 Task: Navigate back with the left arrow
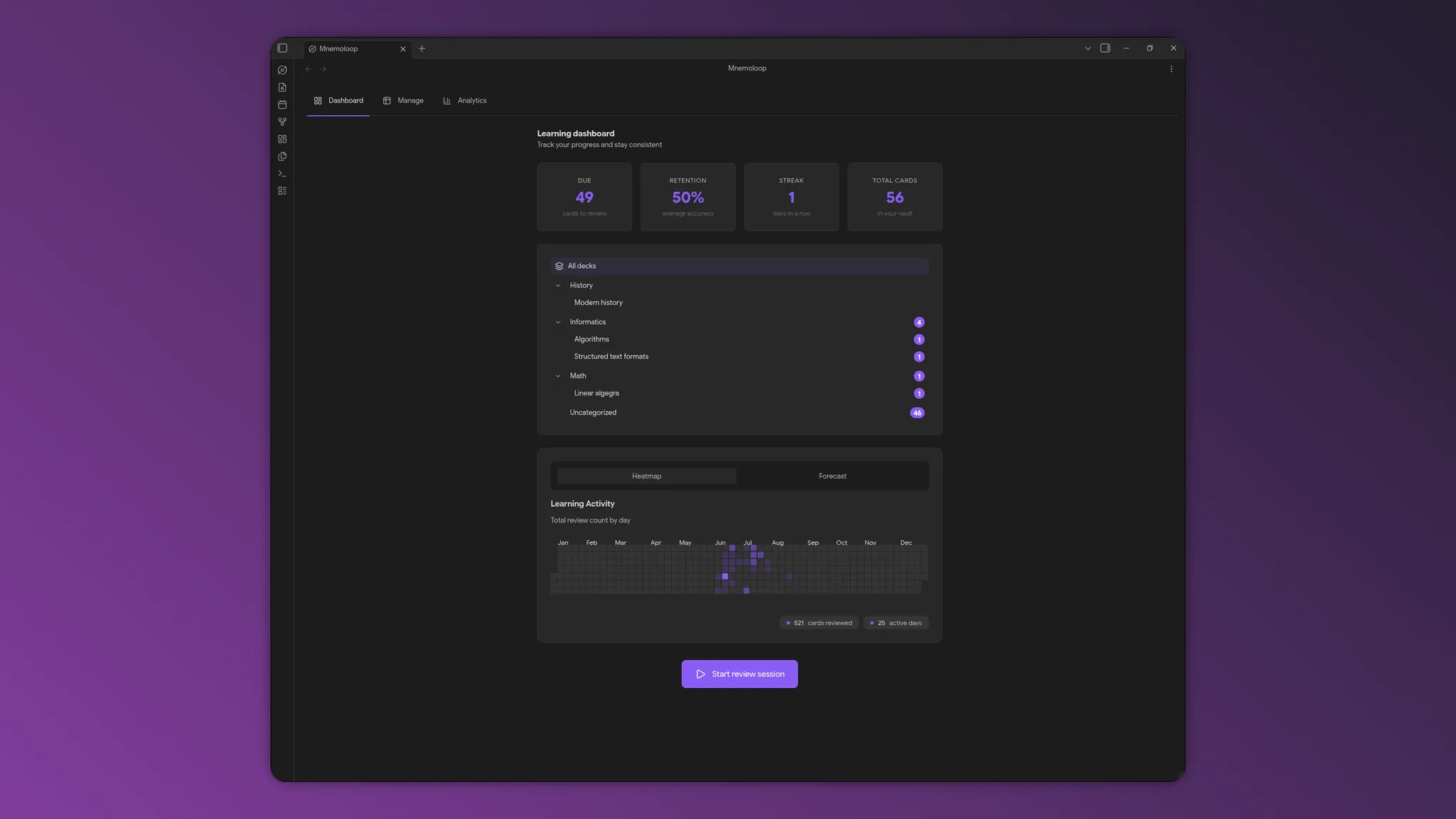tap(309, 69)
